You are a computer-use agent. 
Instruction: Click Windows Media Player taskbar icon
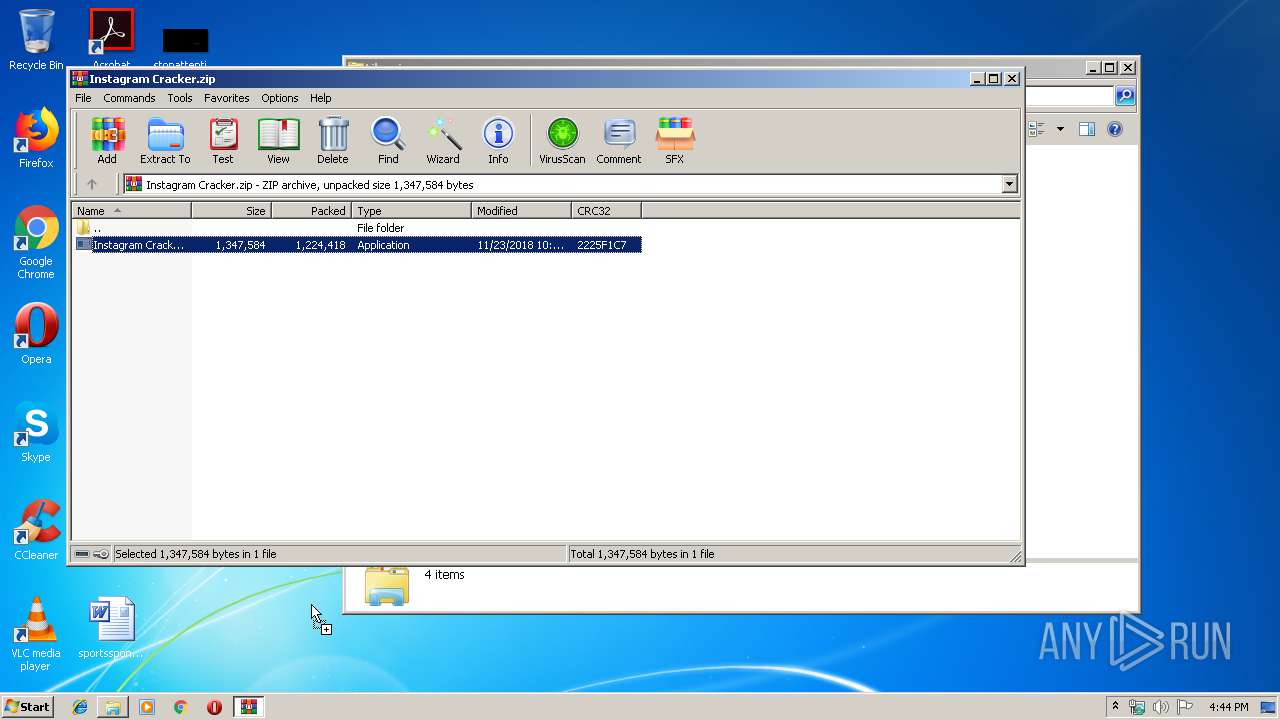click(147, 707)
